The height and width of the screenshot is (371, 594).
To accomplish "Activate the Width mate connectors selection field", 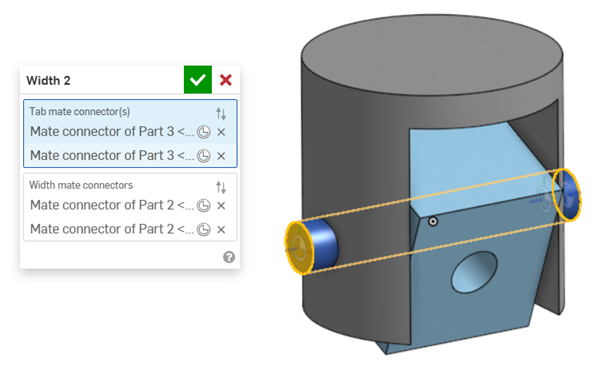I will pyautogui.click(x=130, y=207).
